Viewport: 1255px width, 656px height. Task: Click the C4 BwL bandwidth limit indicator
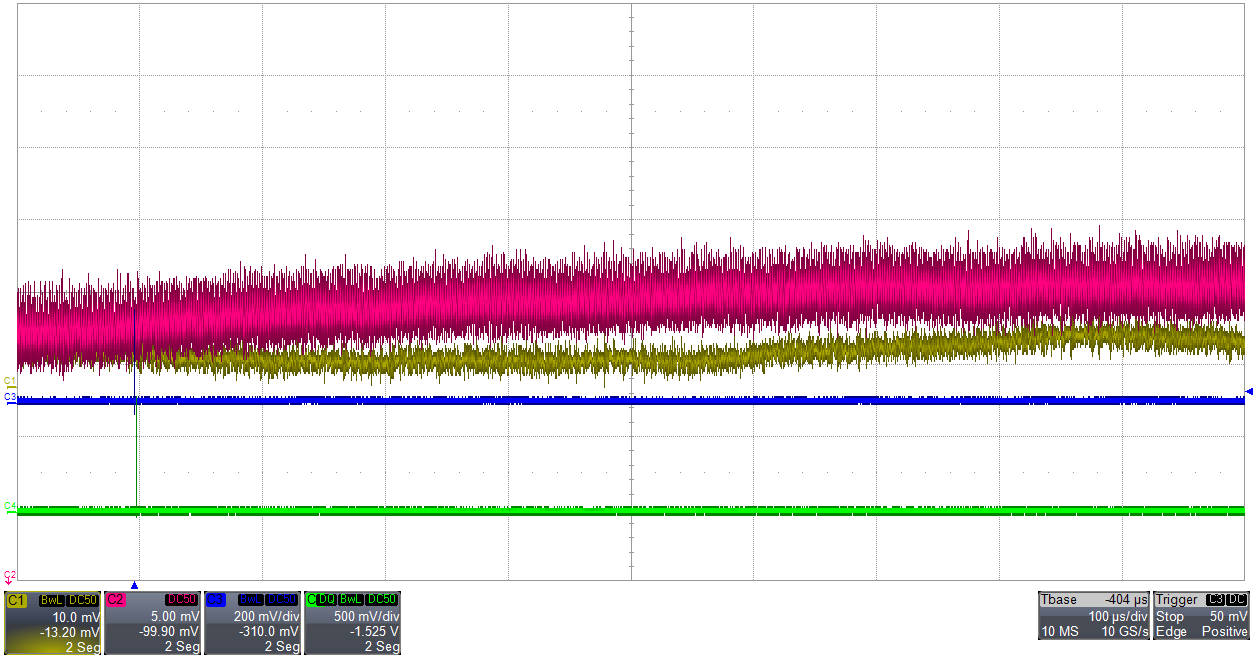tap(351, 600)
